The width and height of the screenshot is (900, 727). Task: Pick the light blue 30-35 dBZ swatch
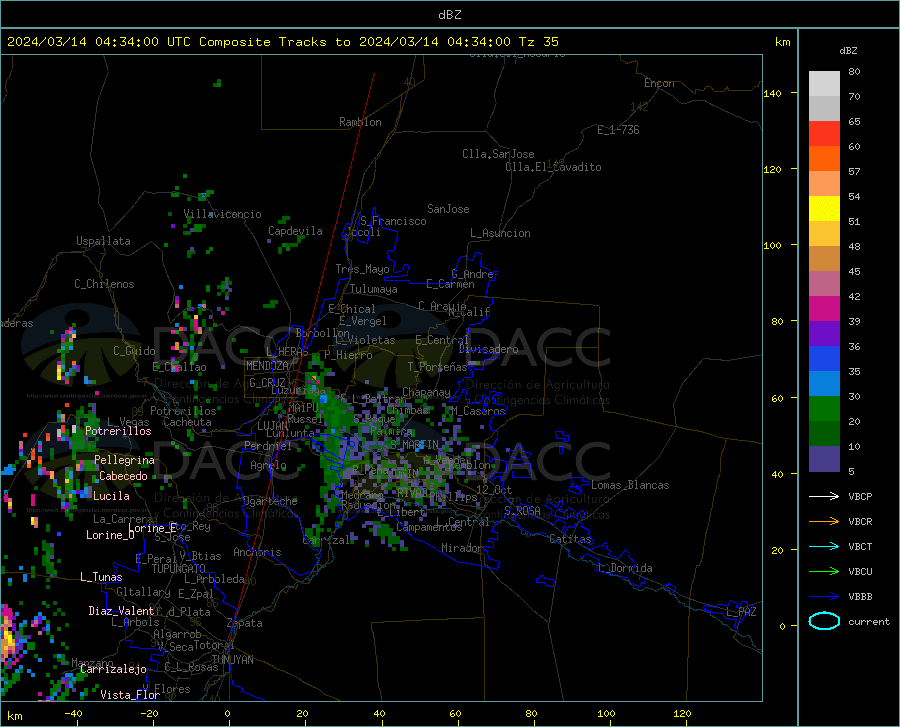coord(824,384)
